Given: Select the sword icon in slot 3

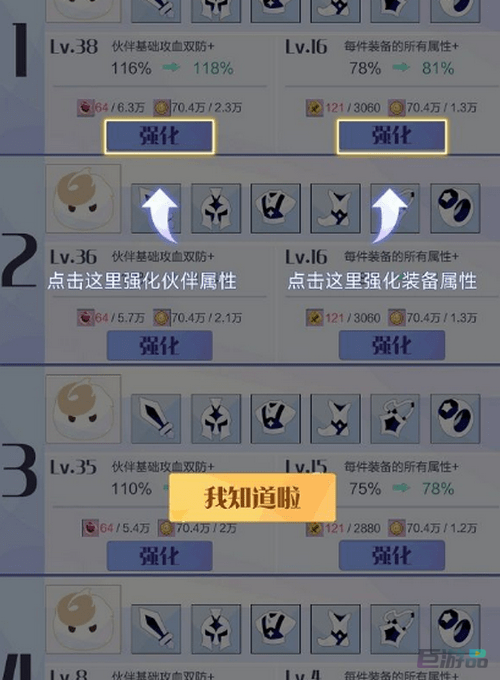Looking at the screenshot, I should [x=156, y=418].
